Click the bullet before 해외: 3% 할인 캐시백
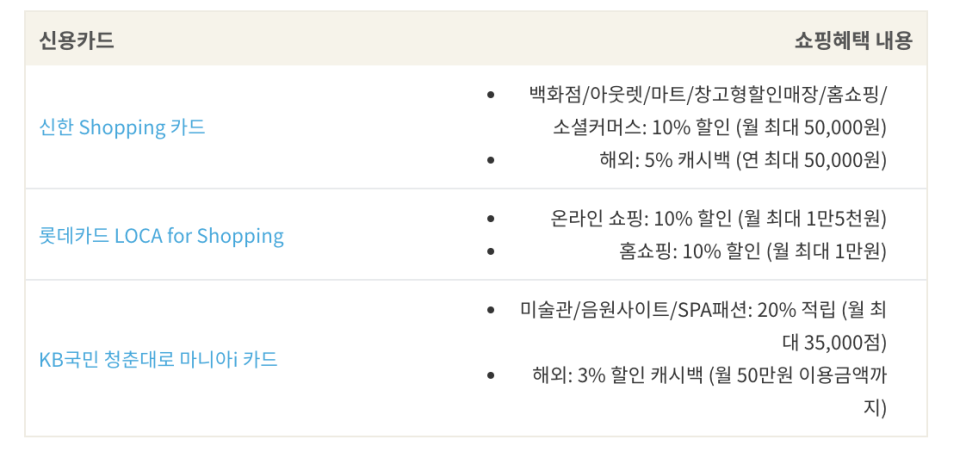 [x=490, y=375]
